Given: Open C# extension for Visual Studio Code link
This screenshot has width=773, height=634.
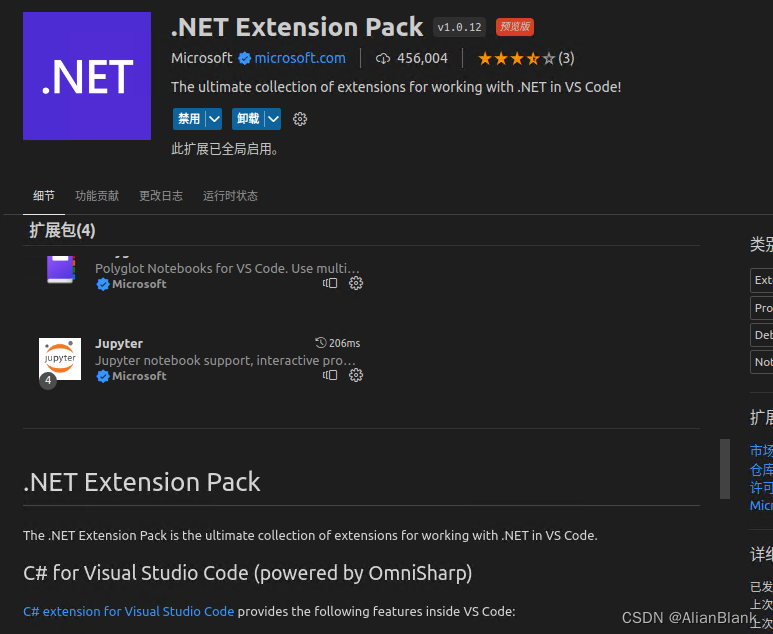Looking at the screenshot, I should (129, 611).
